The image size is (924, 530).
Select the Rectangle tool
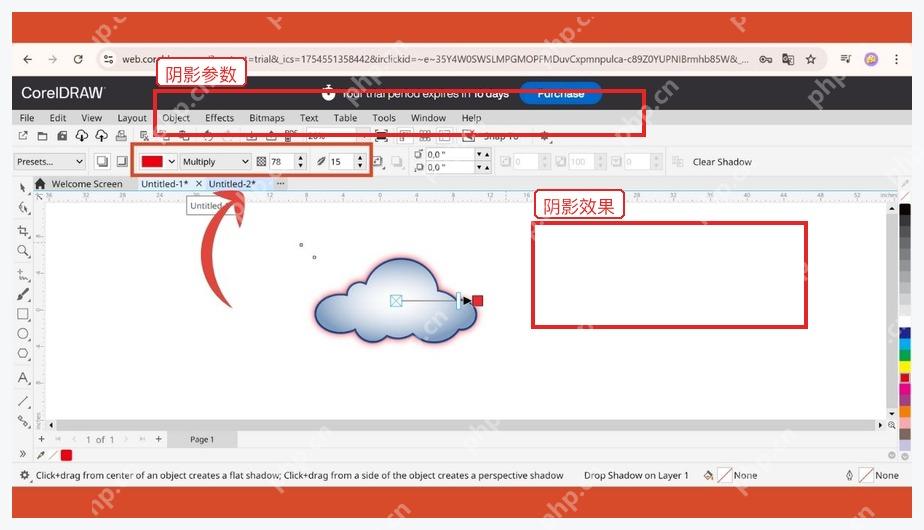tap(23, 314)
